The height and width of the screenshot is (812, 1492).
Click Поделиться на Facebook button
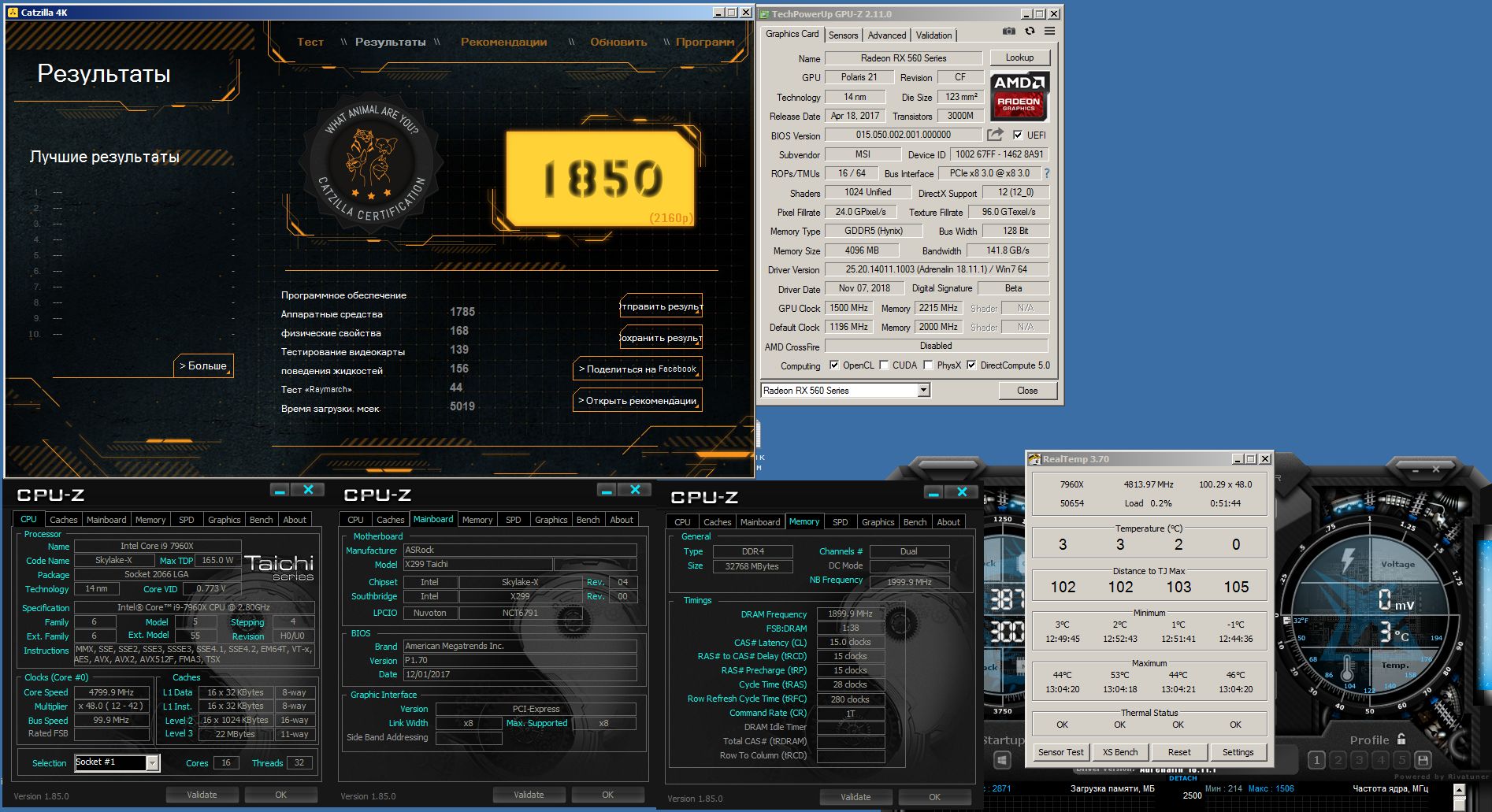point(637,369)
